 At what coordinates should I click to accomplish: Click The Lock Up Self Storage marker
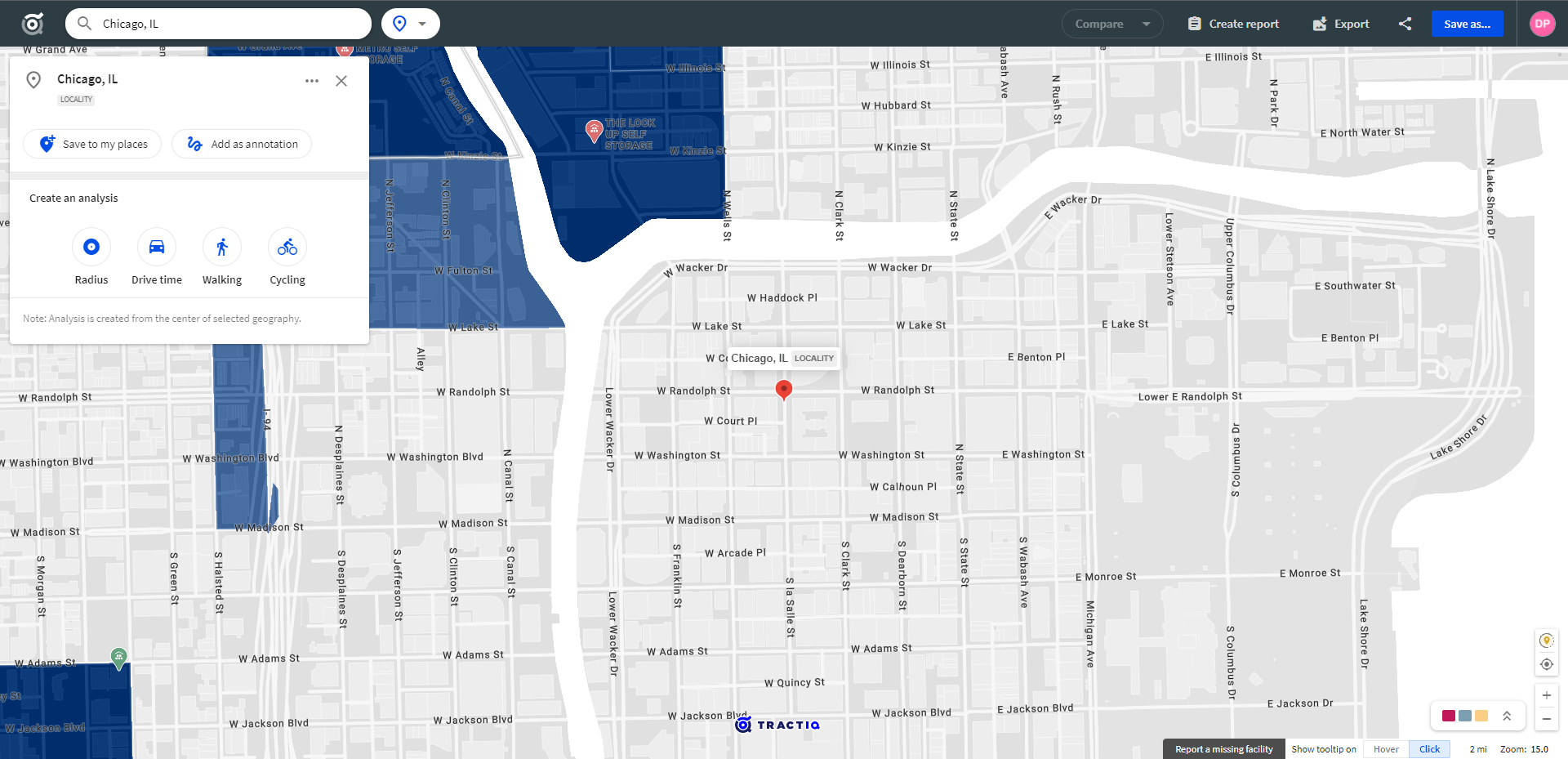click(595, 131)
